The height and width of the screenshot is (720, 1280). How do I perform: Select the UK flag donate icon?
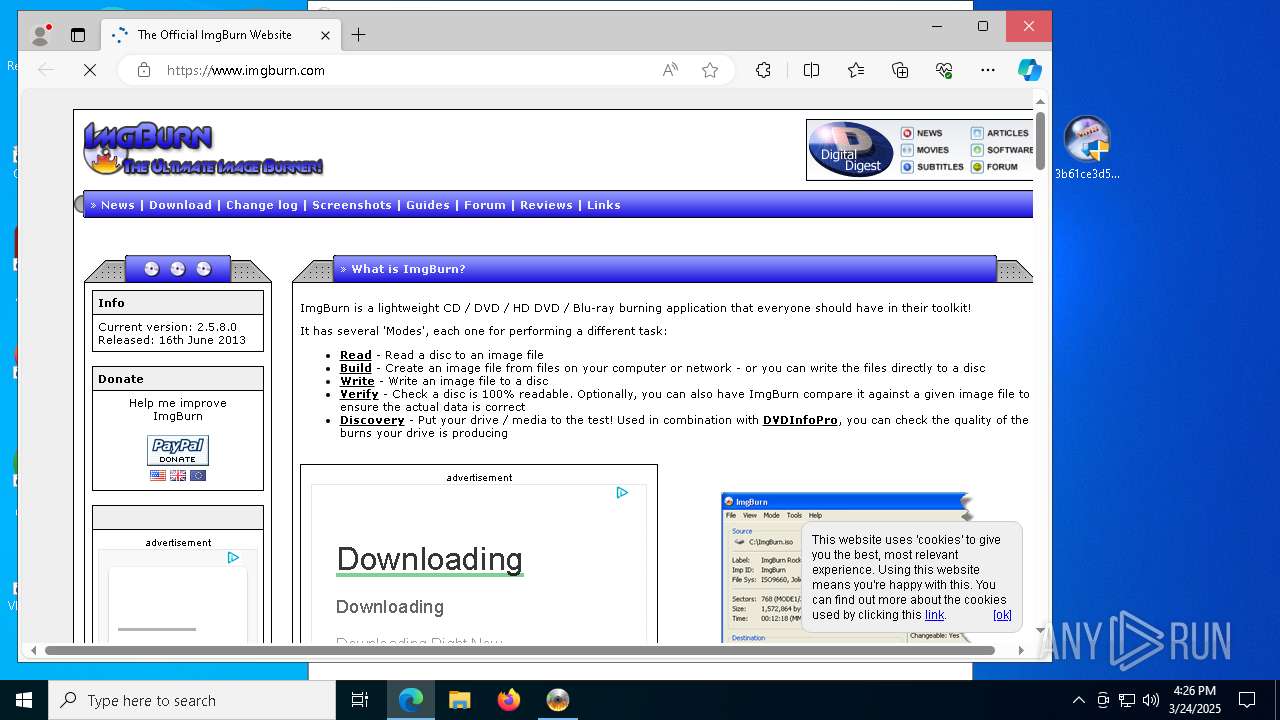click(x=178, y=476)
